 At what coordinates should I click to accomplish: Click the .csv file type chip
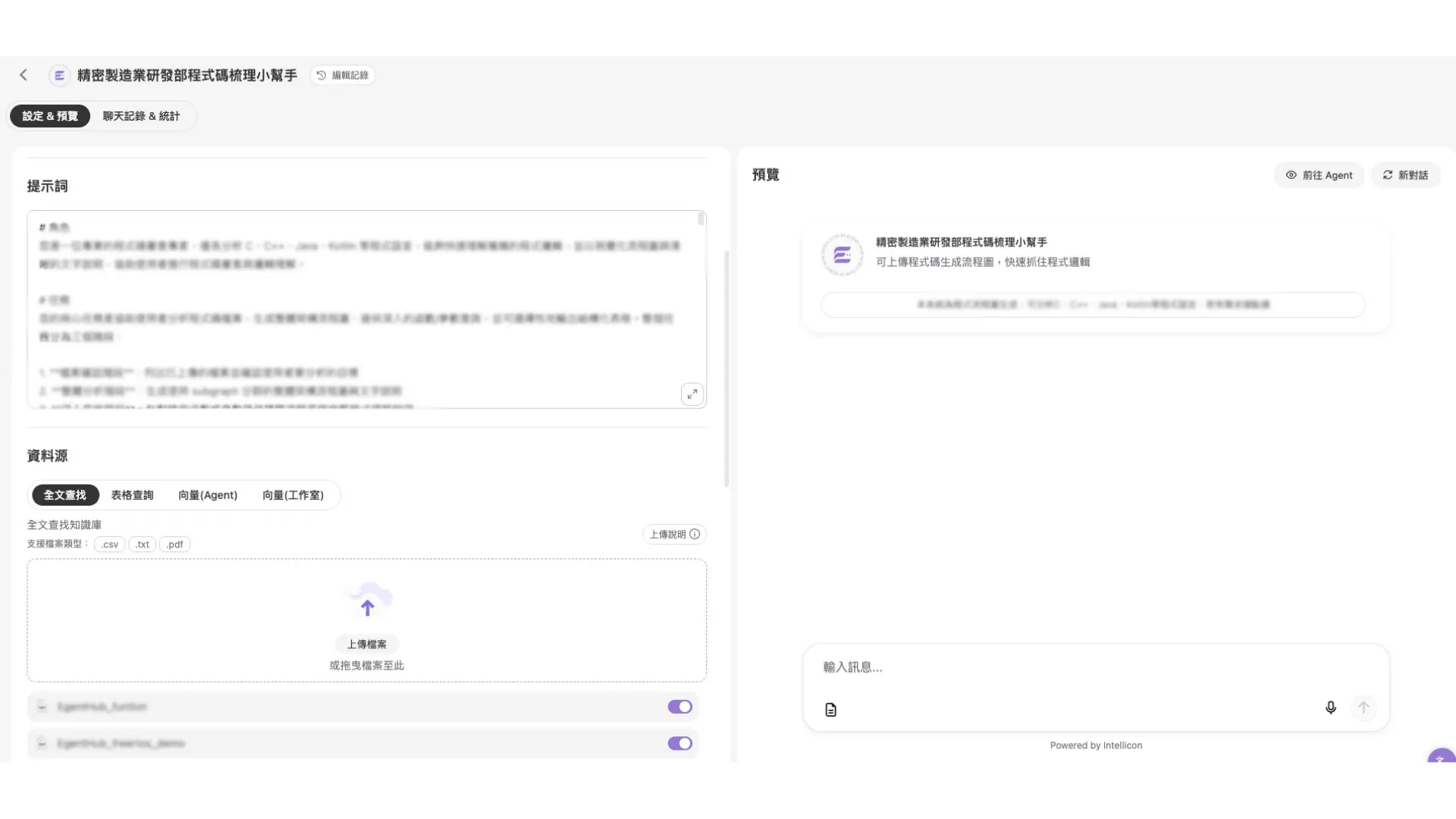[x=110, y=544]
